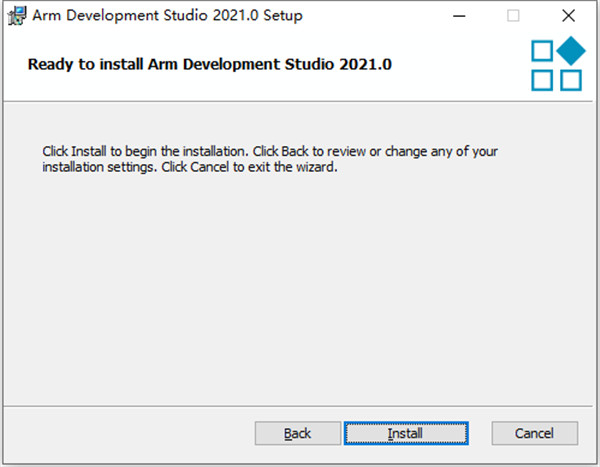This screenshot has height=467, width=600.
Task: Click the empty area left of the Back button
Action: pos(130,433)
